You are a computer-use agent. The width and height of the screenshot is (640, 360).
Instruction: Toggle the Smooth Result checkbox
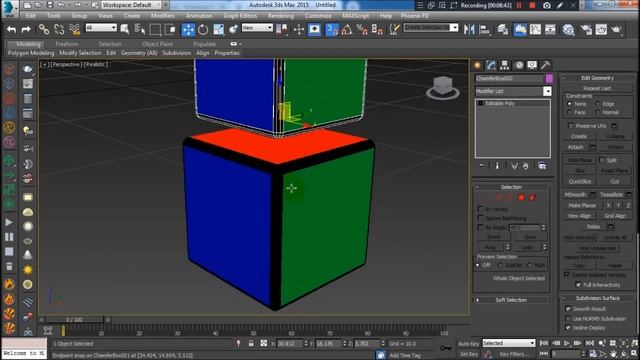[568, 309]
